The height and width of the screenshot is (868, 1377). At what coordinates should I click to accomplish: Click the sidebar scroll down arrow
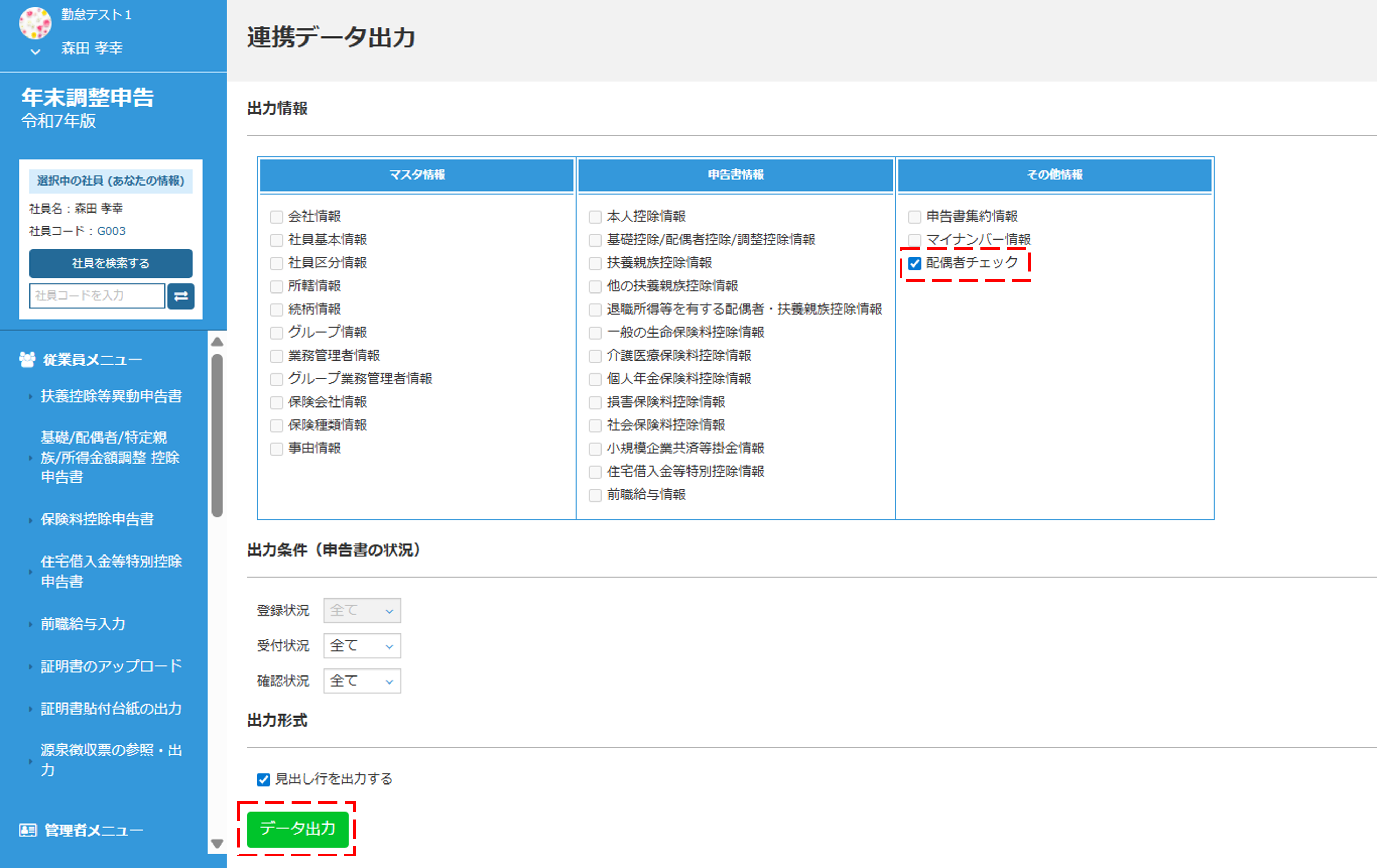[x=217, y=843]
